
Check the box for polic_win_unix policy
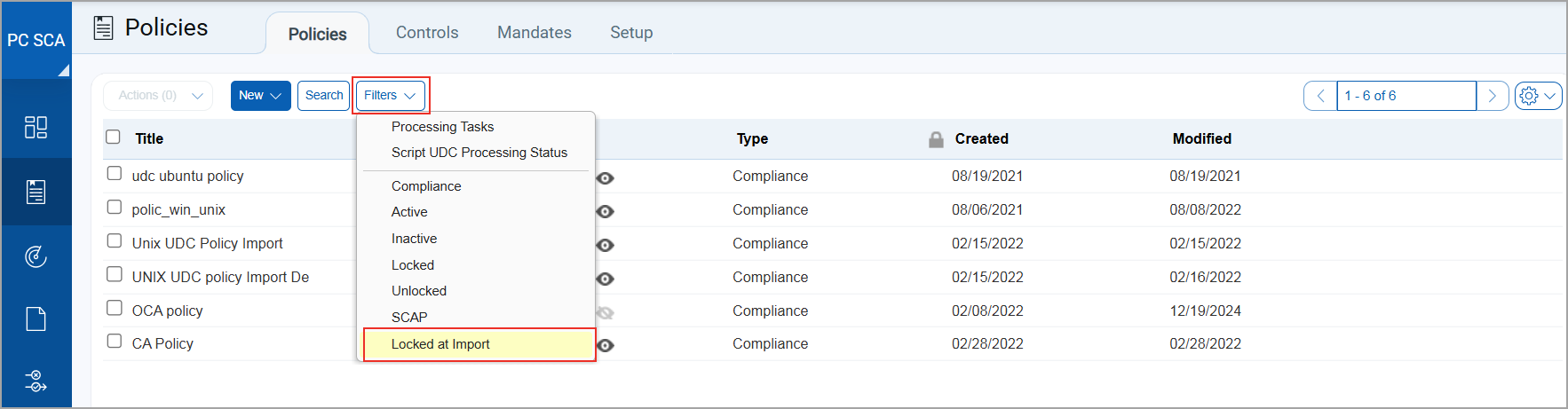coord(115,208)
